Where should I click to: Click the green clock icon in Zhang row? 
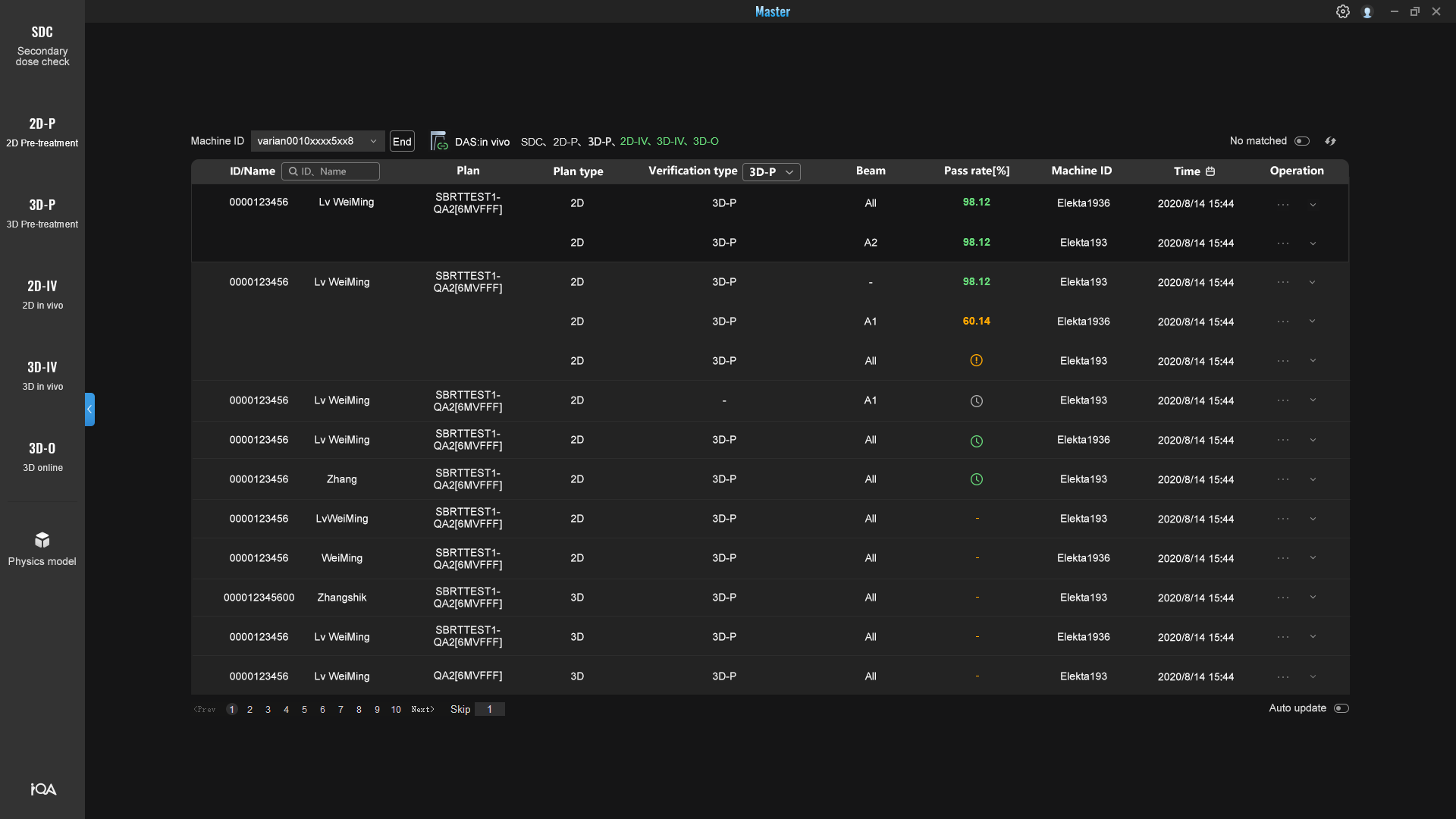click(x=976, y=479)
